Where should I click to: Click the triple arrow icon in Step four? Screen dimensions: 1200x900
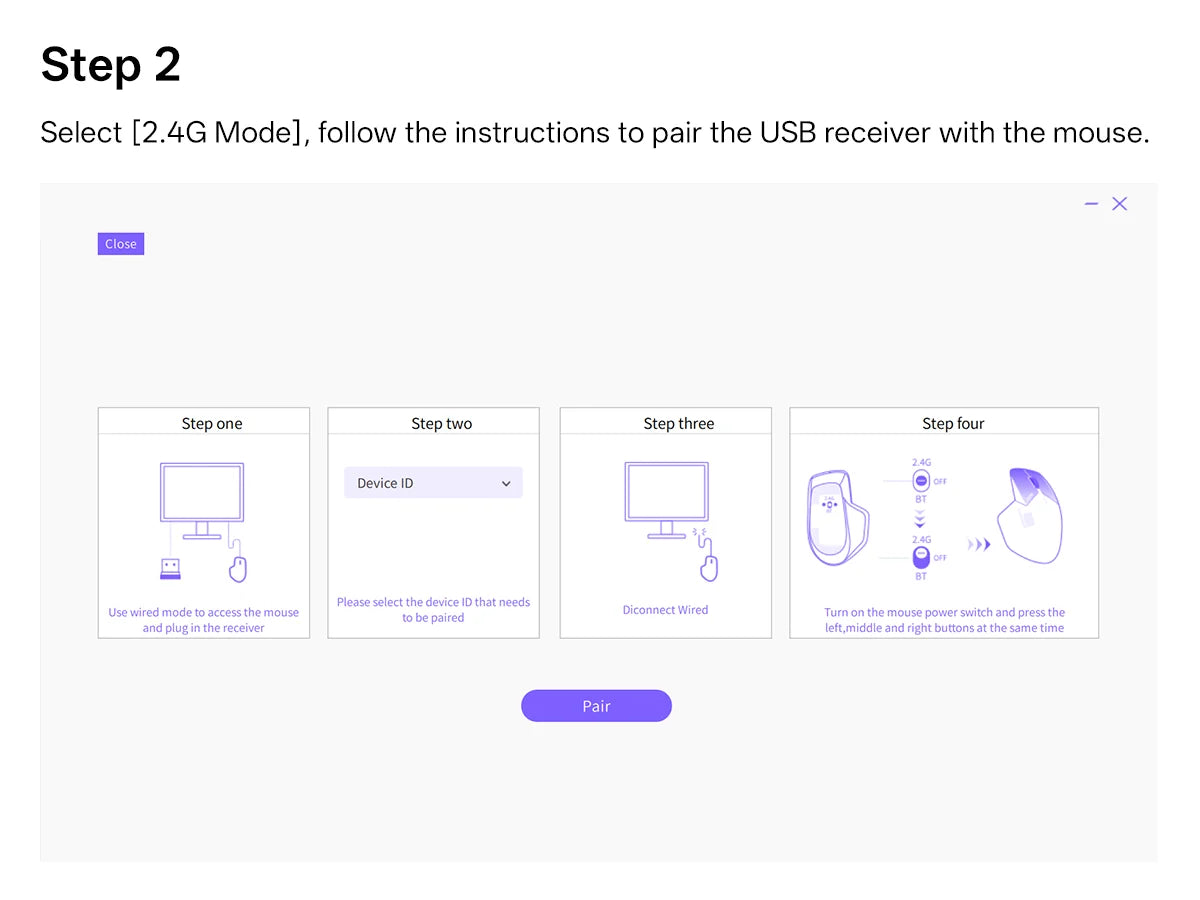tap(979, 545)
